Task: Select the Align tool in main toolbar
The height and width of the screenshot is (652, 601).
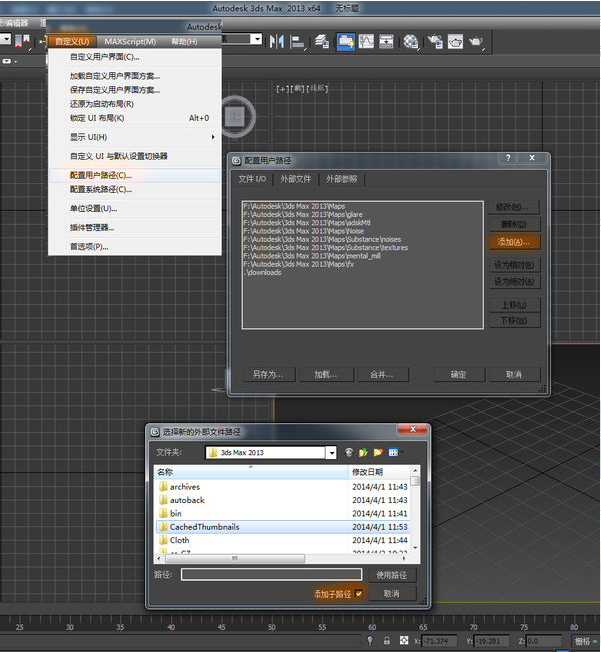Action: 297,42
